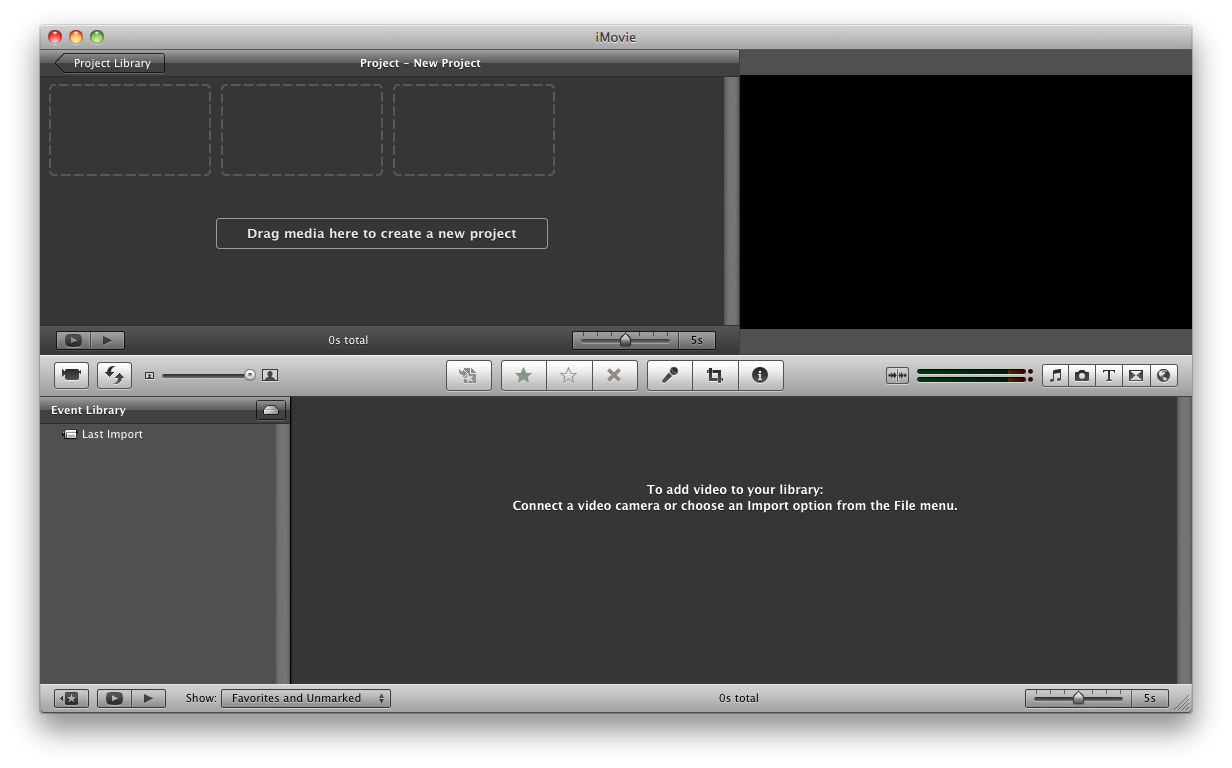Open the camera import window
Screen dimensions: 1232x768
pos(71,375)
